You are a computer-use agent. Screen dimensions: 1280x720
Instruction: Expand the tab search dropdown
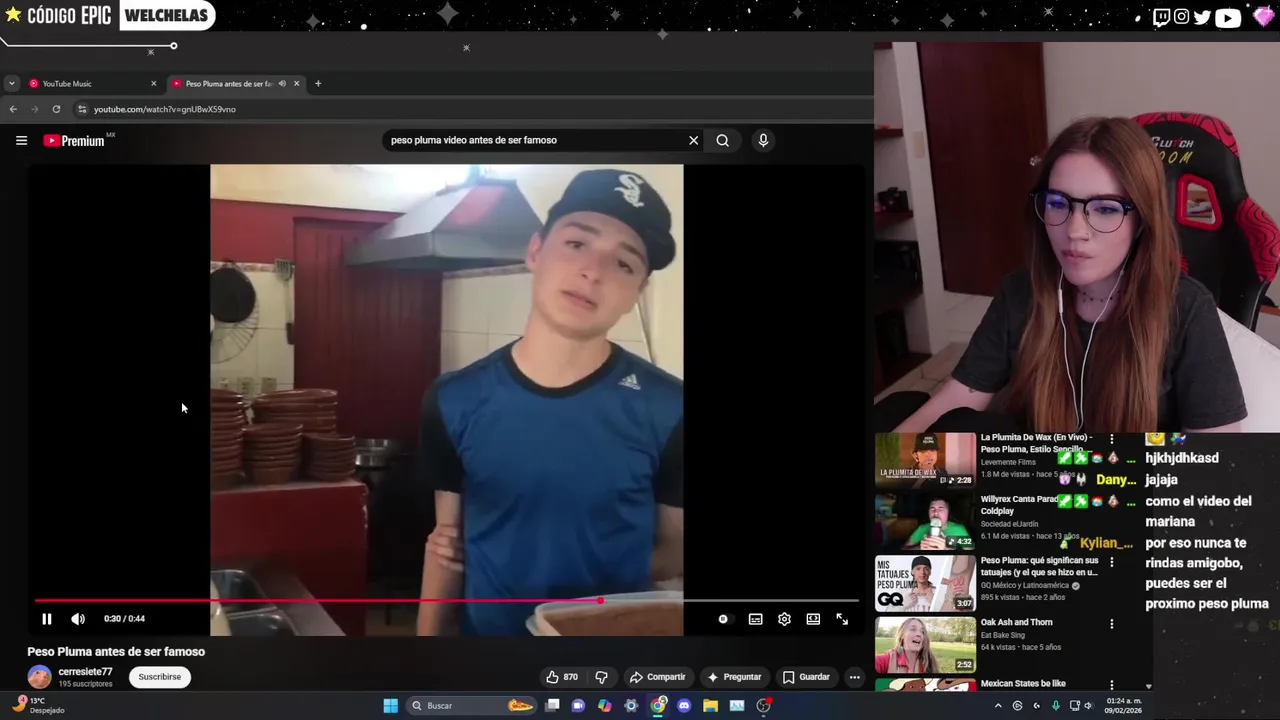coord(11,84)
